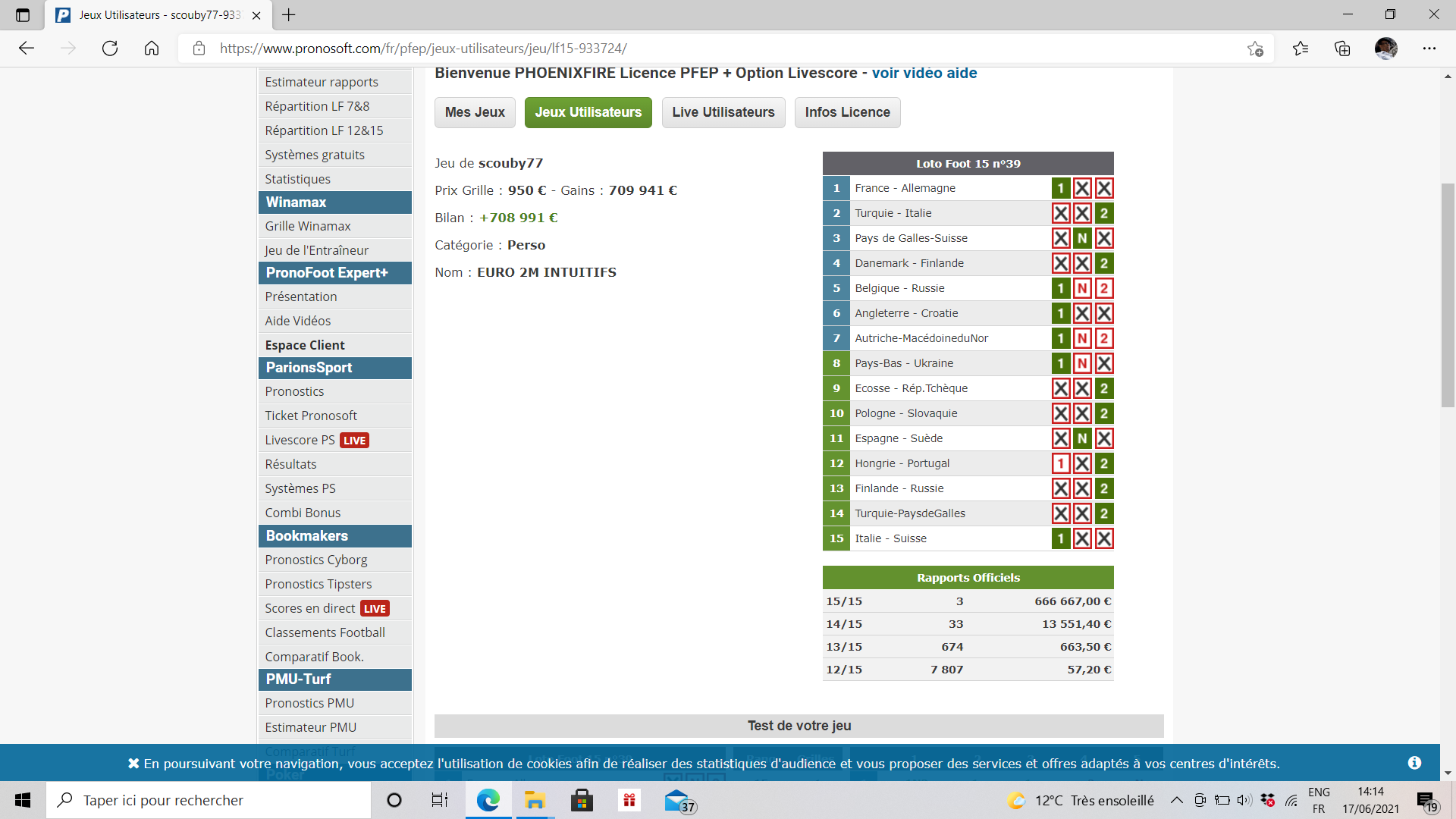Open Mail app in taskbar

tap(676, 800)
